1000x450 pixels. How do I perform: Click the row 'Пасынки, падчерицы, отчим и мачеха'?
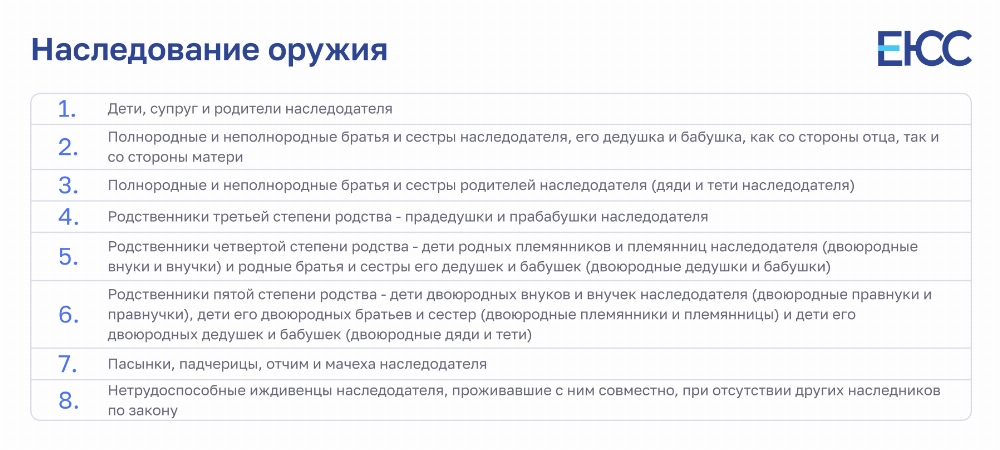click(x=501, y=364)
